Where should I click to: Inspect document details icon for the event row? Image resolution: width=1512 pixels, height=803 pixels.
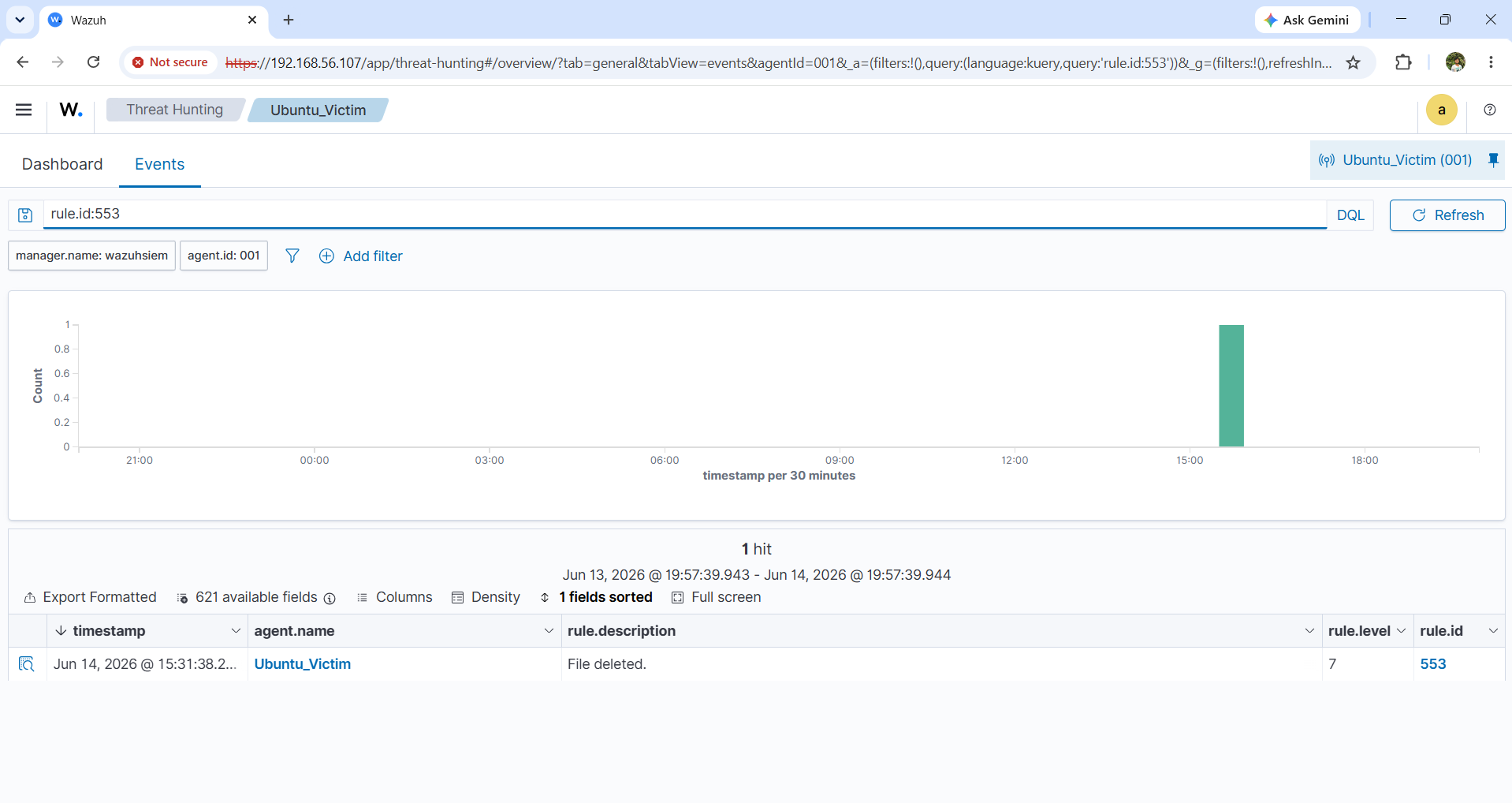[27, 664]
